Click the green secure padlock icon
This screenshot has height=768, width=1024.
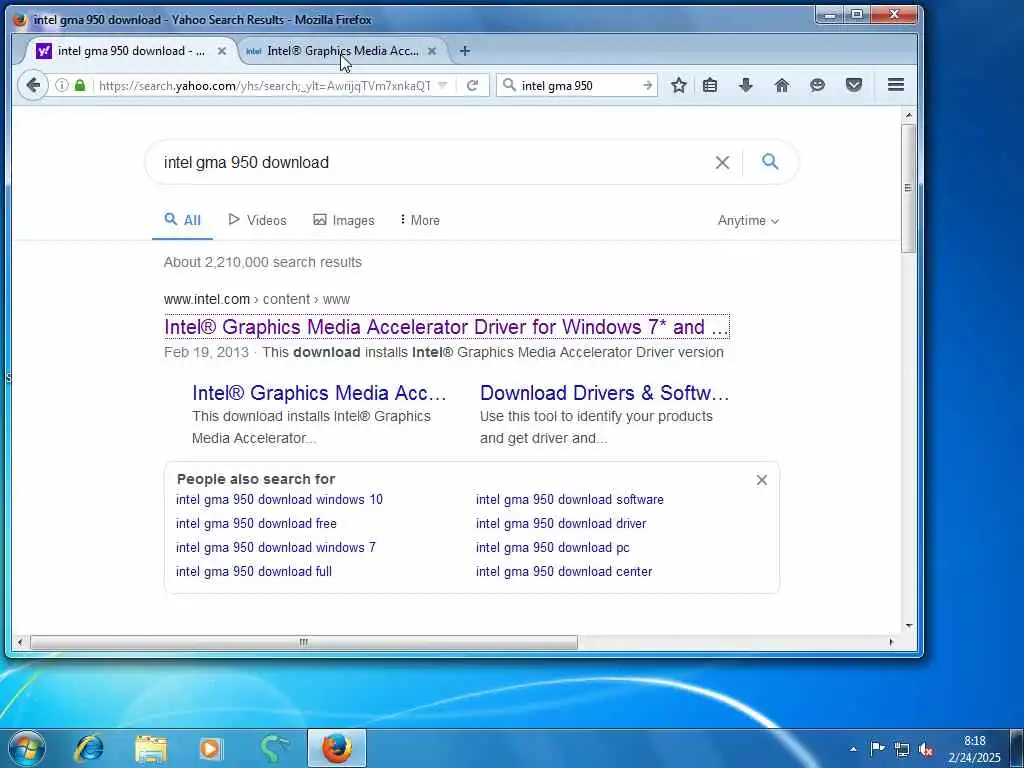click(x=80, y=86)
